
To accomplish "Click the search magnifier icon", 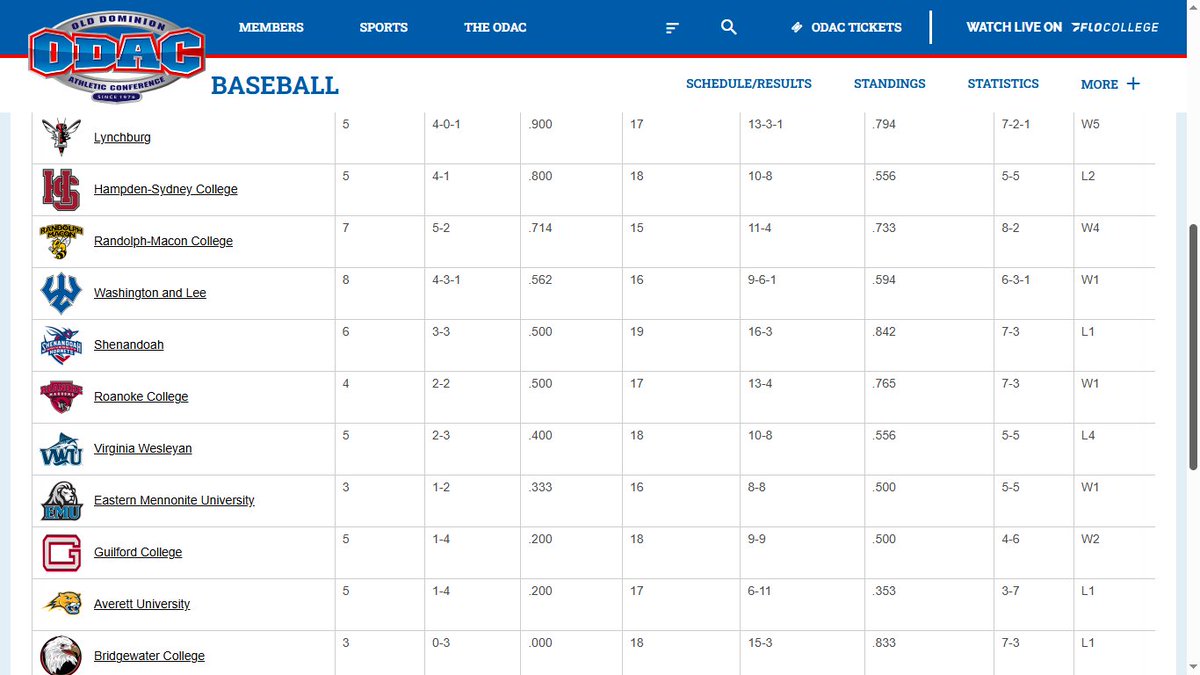I will click(729, 27).
